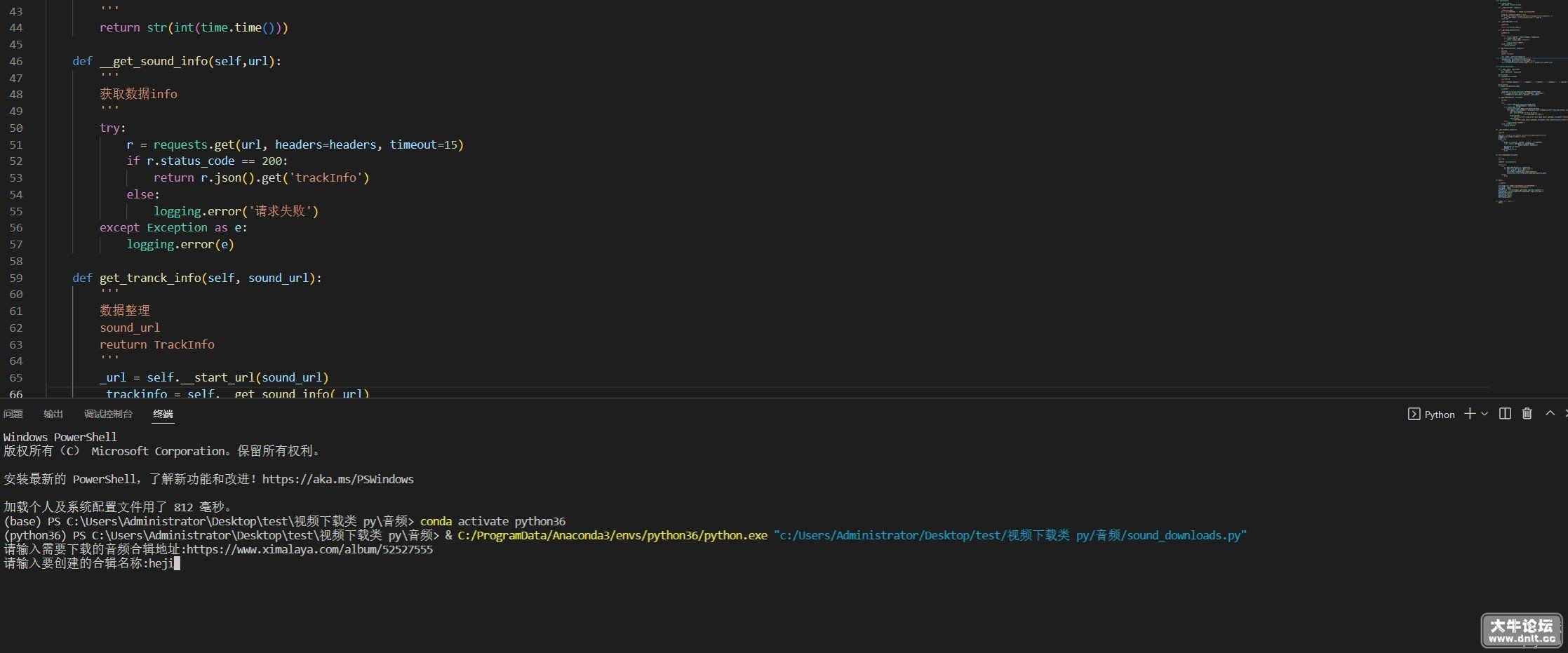
Task: Switch to the 问题 panel tab
Action: pos(13,414)
